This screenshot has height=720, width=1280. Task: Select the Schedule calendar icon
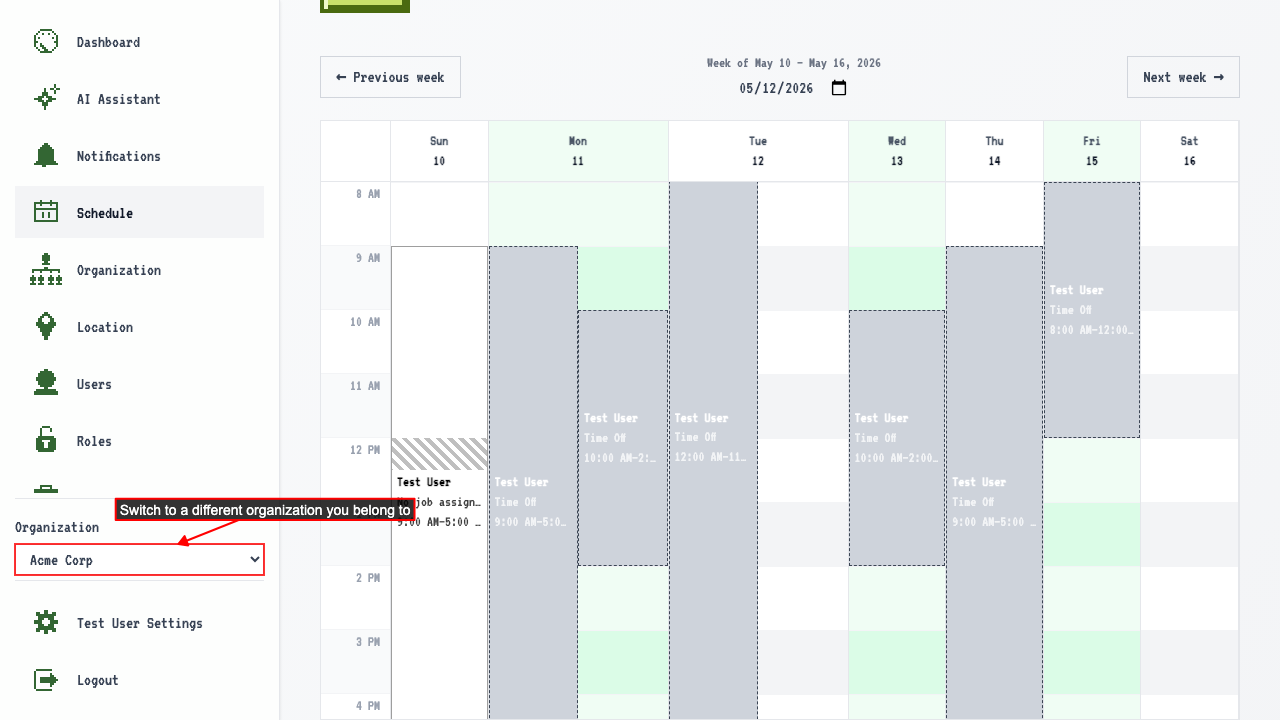pyautogui.click(x=46, y=212)
